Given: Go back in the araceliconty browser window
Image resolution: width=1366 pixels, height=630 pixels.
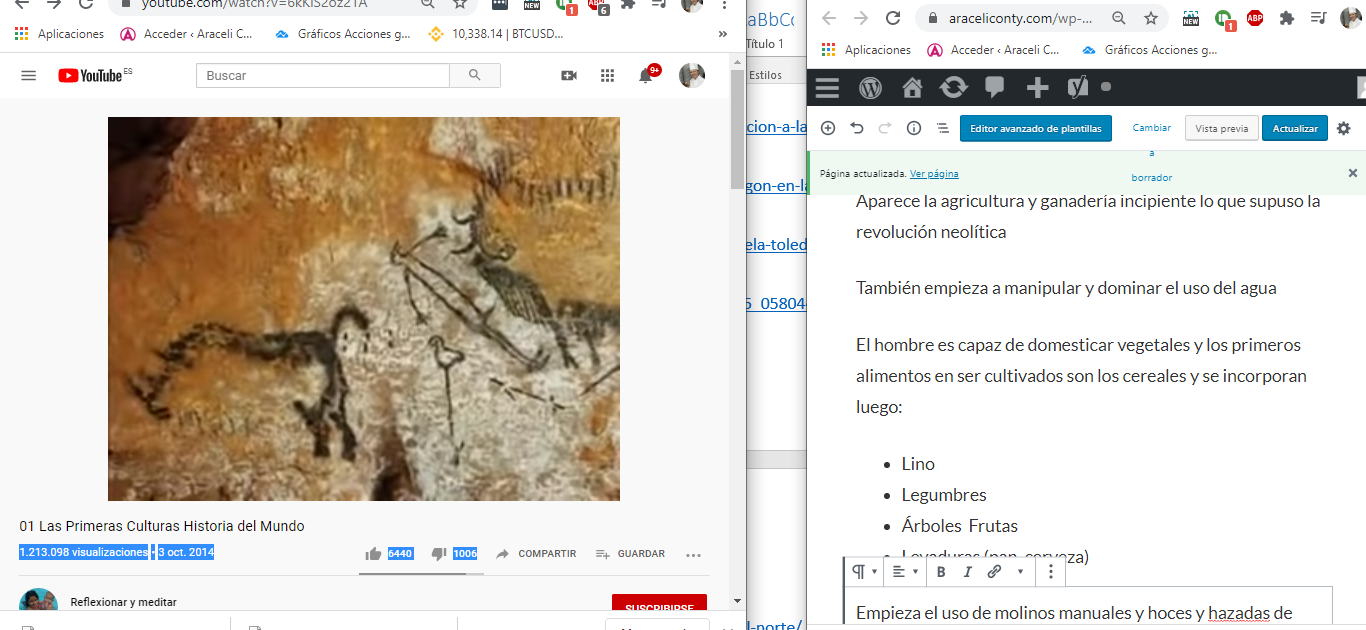Looking at the screenshot, I should tap(829, 18).
